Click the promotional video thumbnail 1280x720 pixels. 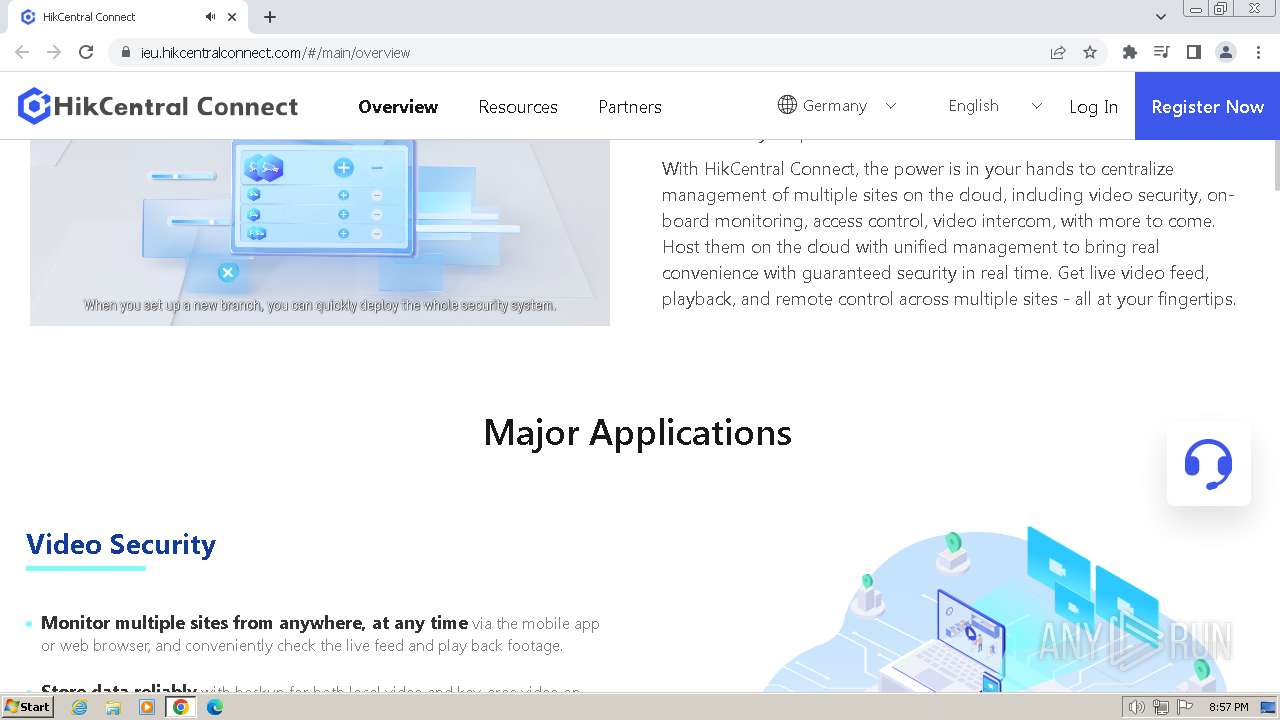coord(320,232)
